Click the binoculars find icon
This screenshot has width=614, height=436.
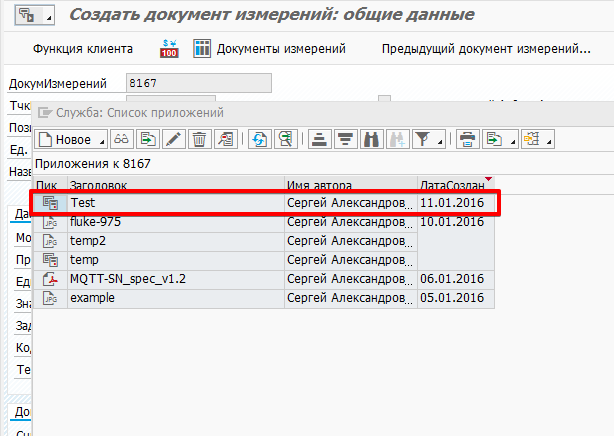[x=372, y=140]
